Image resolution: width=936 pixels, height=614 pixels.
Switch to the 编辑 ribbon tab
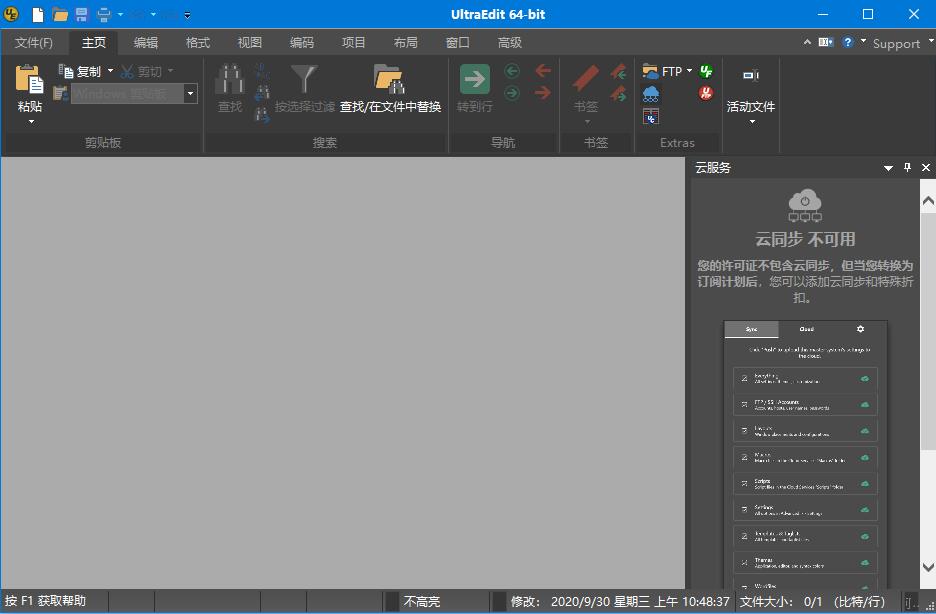point(146,42)
